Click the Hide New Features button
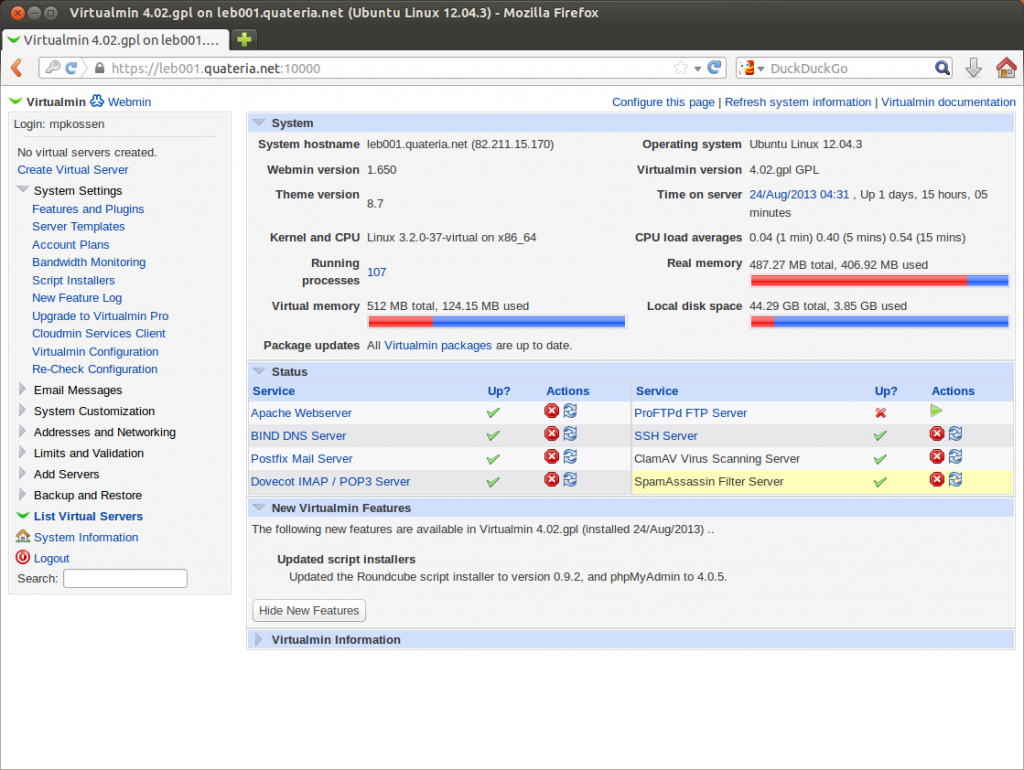Viewport: 1024px width, 770px height. 309,610
